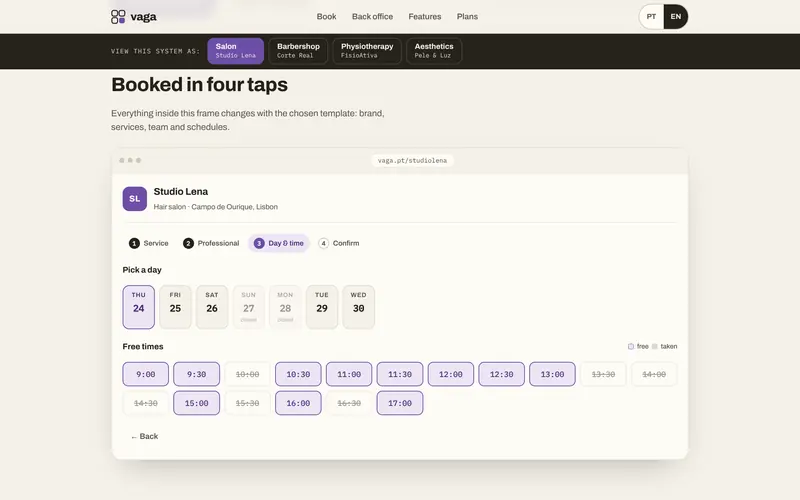Pick Friday 25 as the day

[x=175, y=307]
